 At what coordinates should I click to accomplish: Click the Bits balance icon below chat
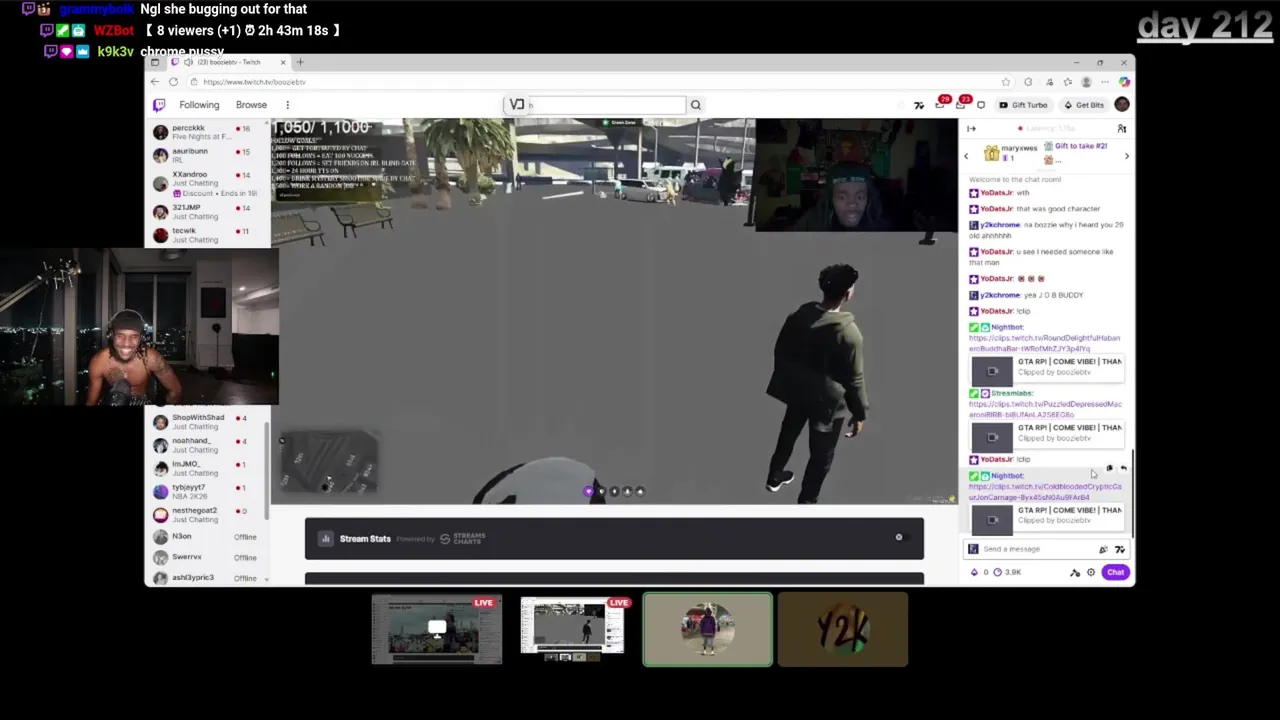click(974, 572)
